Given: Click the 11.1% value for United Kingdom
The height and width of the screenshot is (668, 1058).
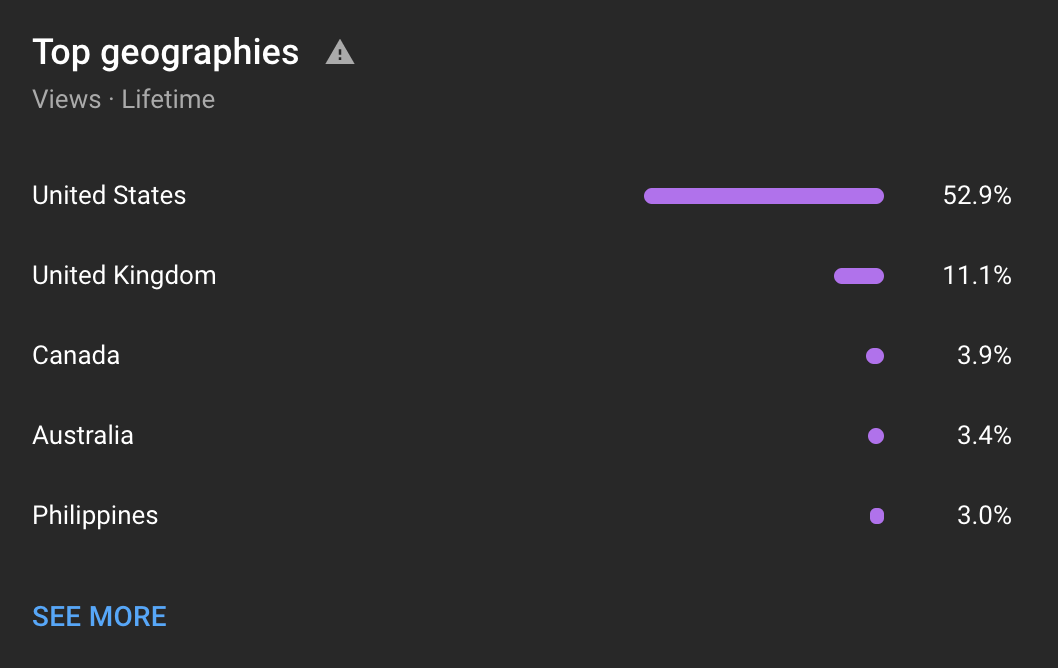Looking at the screenshot, I should 977,275.
